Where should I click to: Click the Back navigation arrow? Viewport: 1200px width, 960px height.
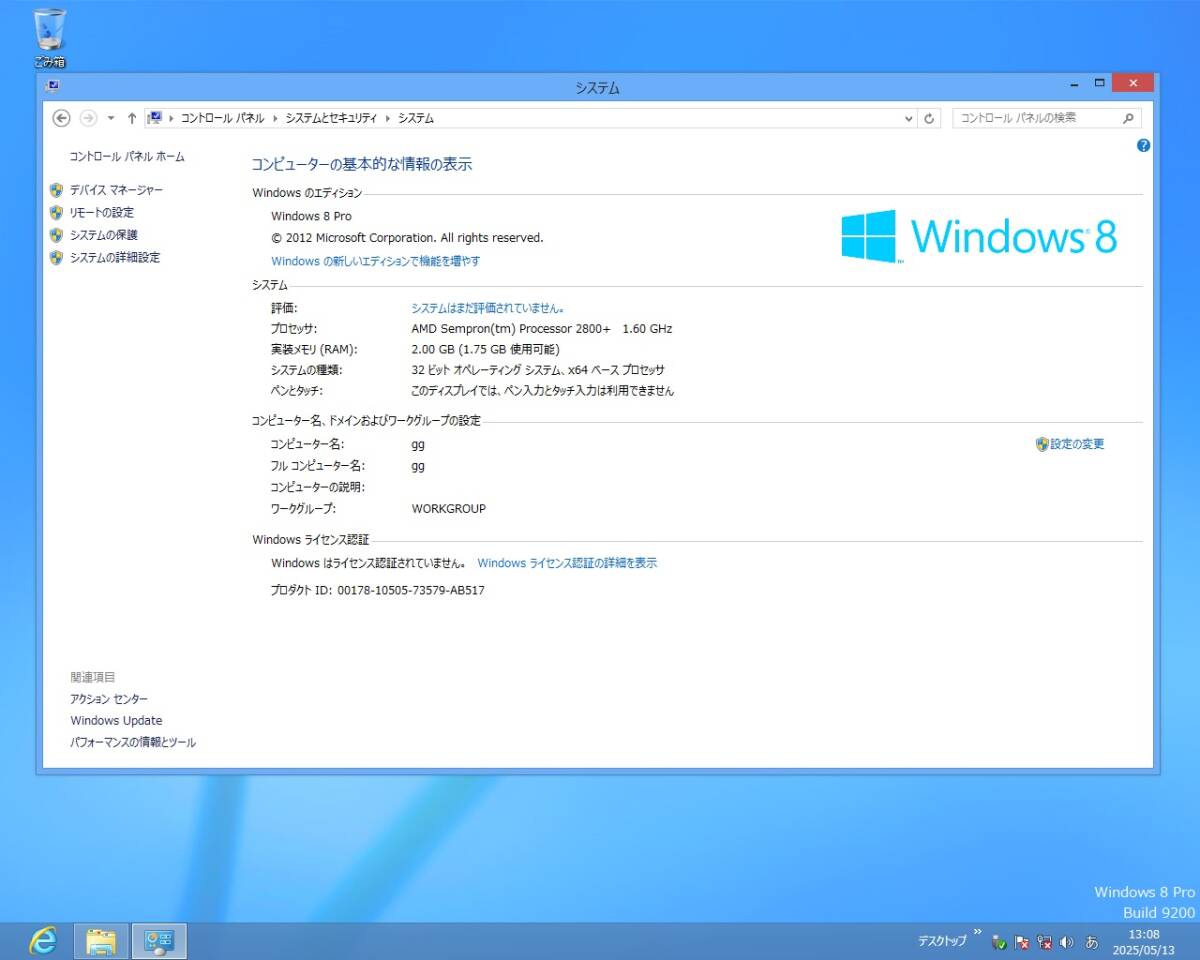61,118
